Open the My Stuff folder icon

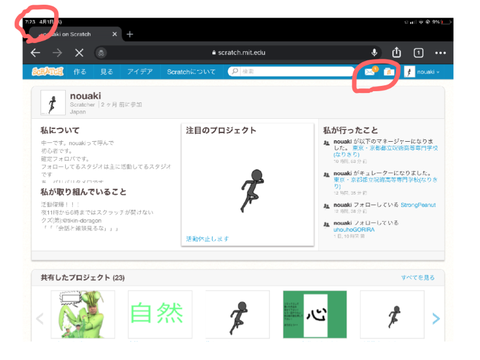(x=389, y=72)
